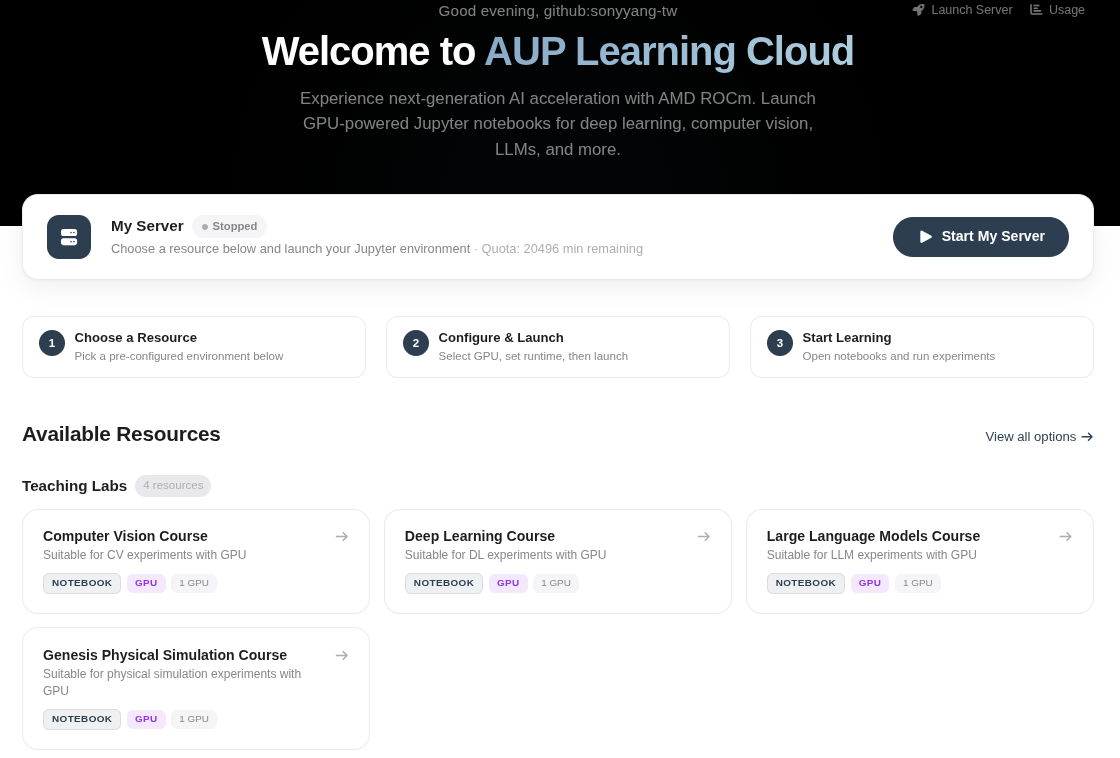Open the Usage page in top navigation
Screen dimensions: 1120x758
pos(1057,10)
